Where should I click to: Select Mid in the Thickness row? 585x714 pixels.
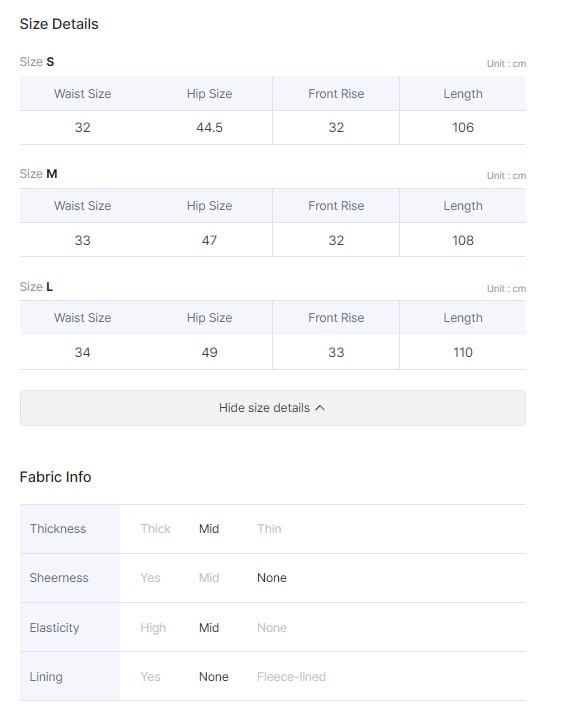(209, 529)
